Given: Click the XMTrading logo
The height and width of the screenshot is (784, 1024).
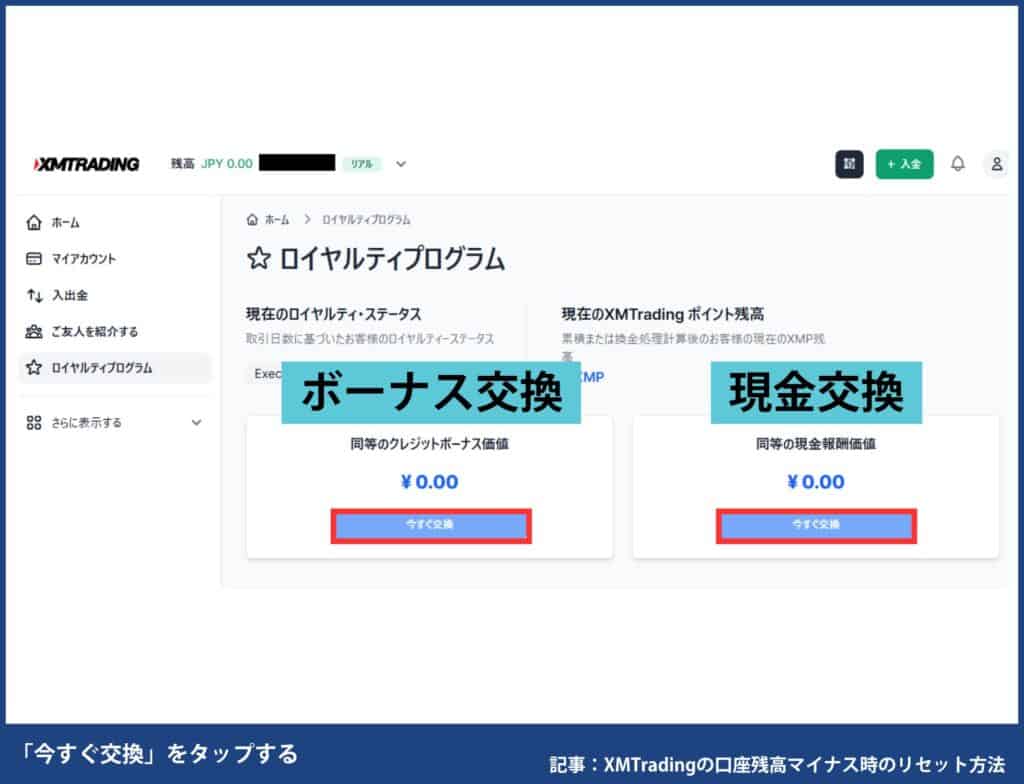Looking at the screenshot, I should coord(86,164).
